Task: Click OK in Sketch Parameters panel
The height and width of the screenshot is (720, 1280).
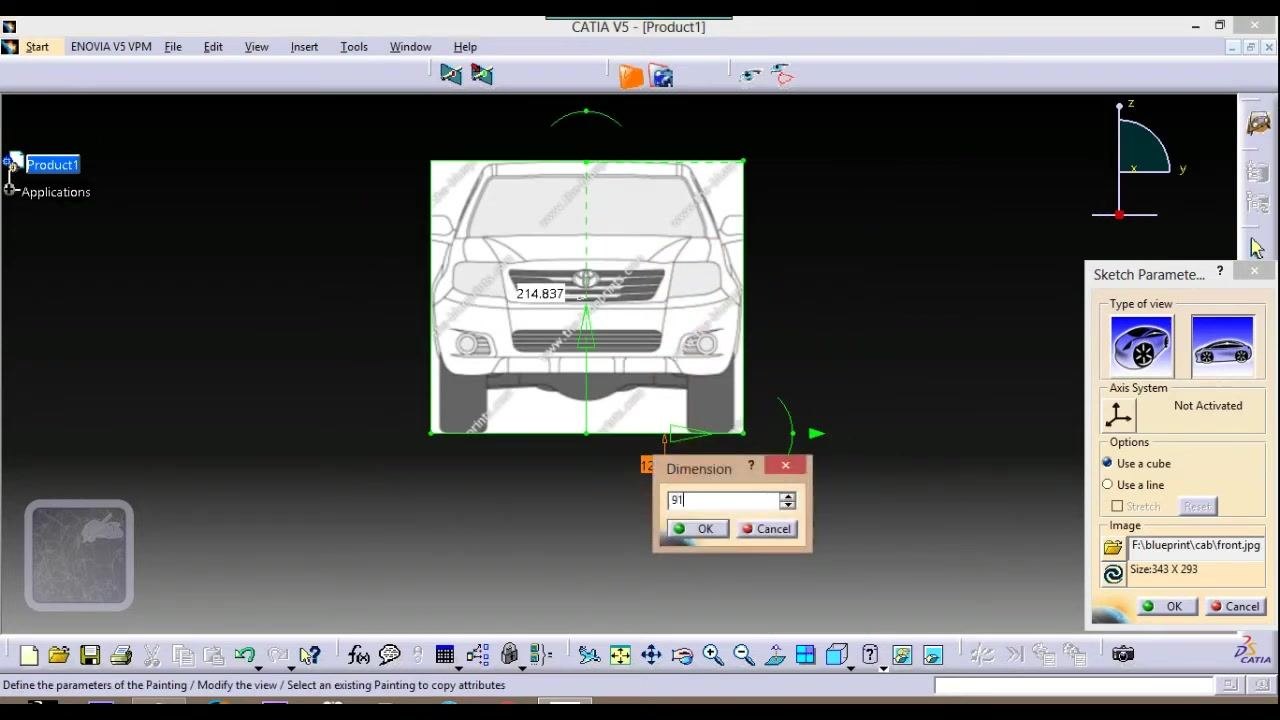Action: pos(1165,607)
